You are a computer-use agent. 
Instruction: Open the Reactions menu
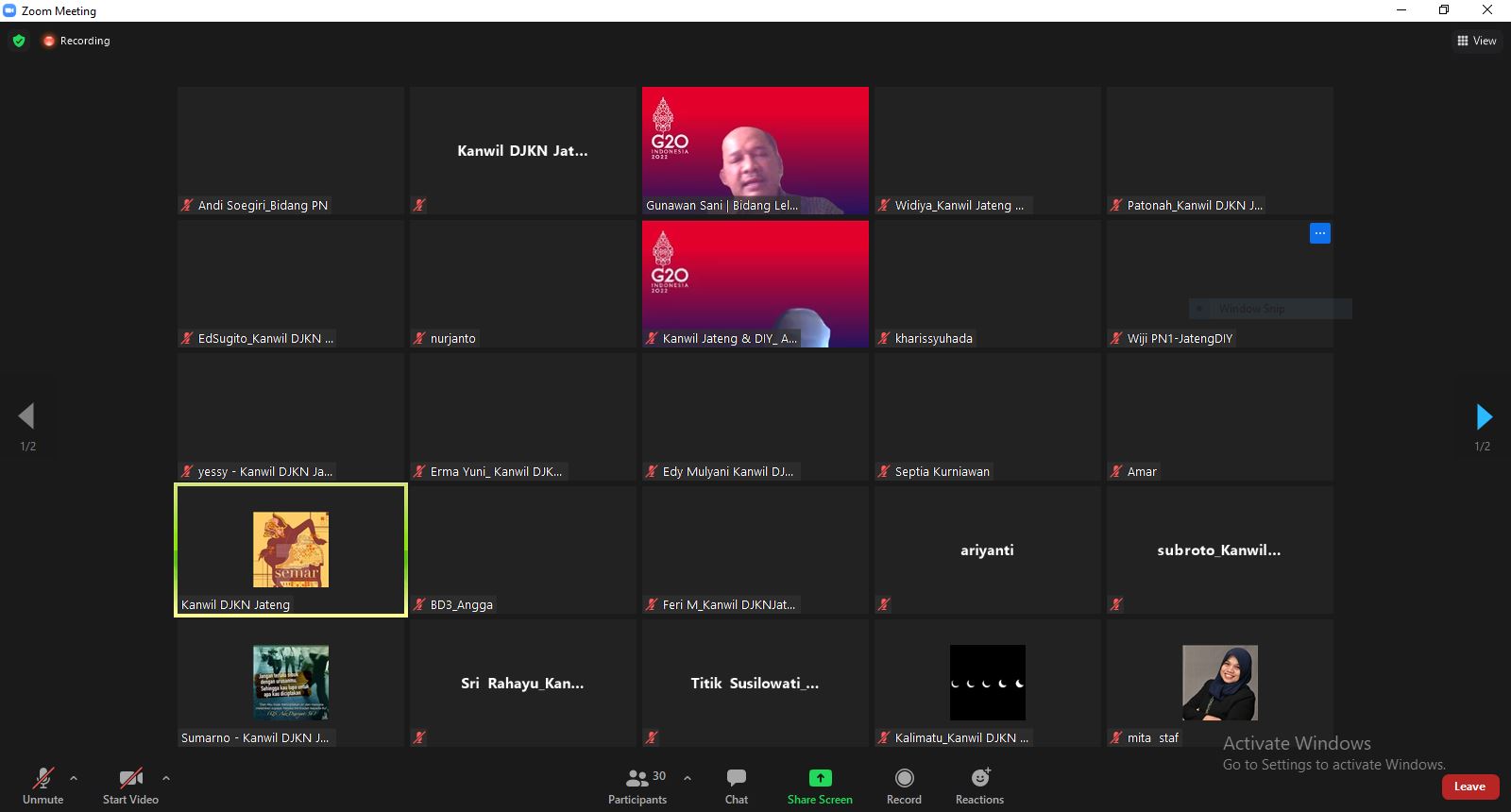click(x=979, y=786)
